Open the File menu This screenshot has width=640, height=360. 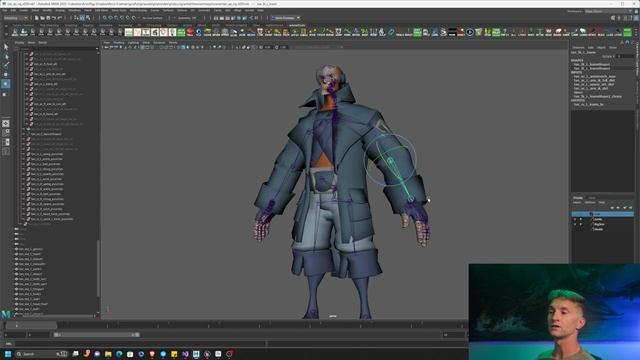click(x=4, y=10)
